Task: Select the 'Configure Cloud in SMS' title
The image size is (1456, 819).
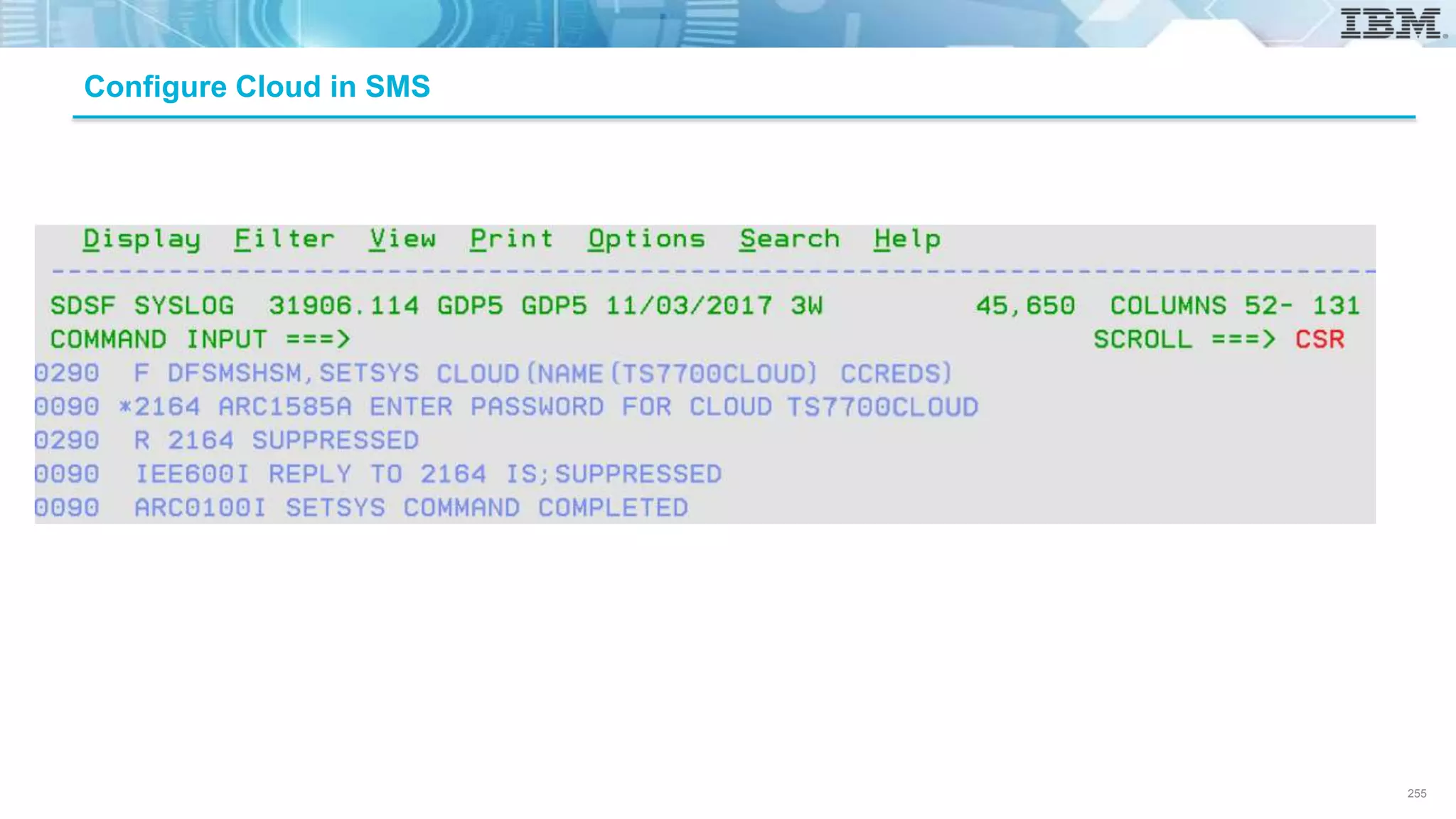Action: pos(257,87)
